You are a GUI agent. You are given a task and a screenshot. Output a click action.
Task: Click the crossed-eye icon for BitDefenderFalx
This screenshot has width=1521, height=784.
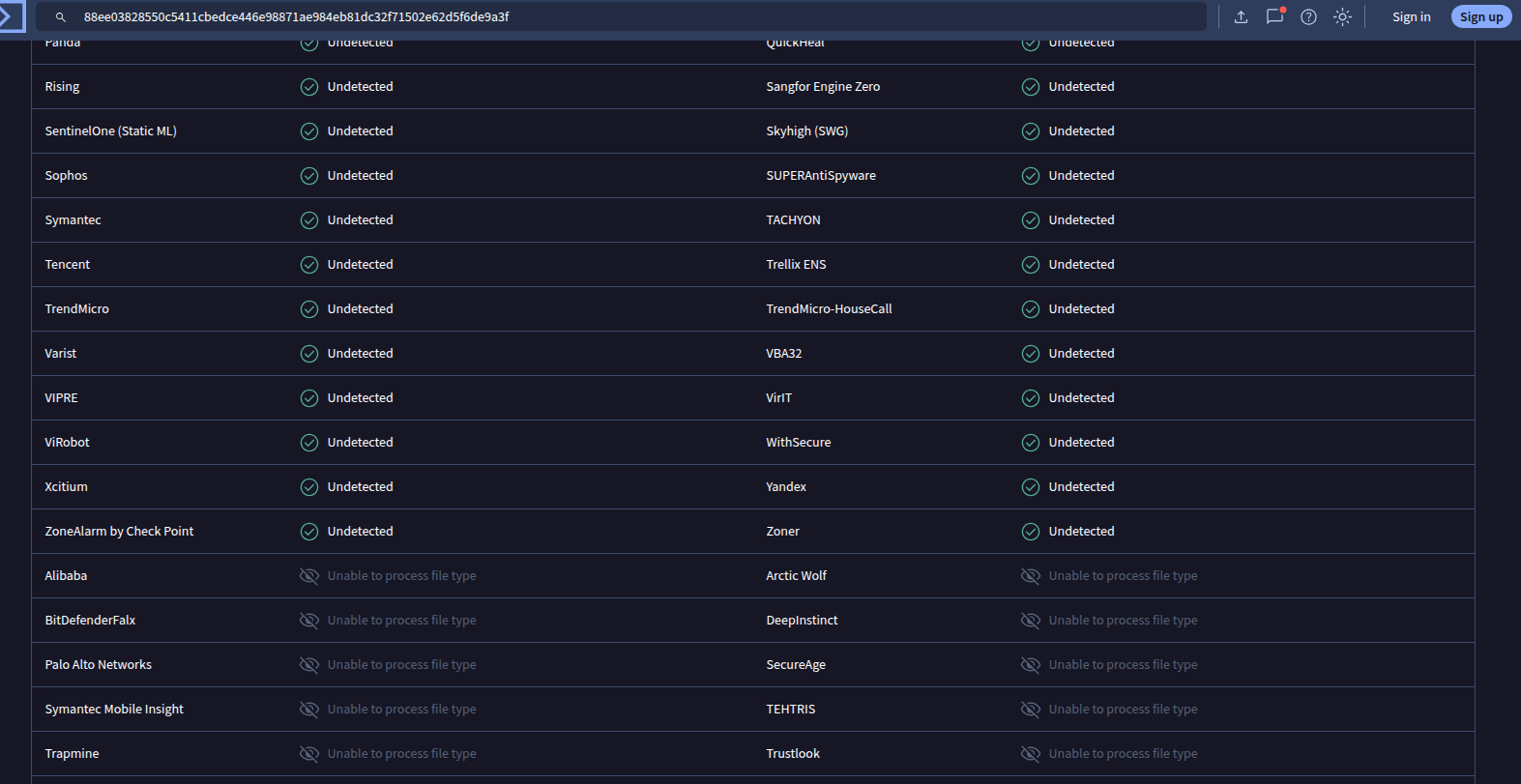(x=309, y=621)
